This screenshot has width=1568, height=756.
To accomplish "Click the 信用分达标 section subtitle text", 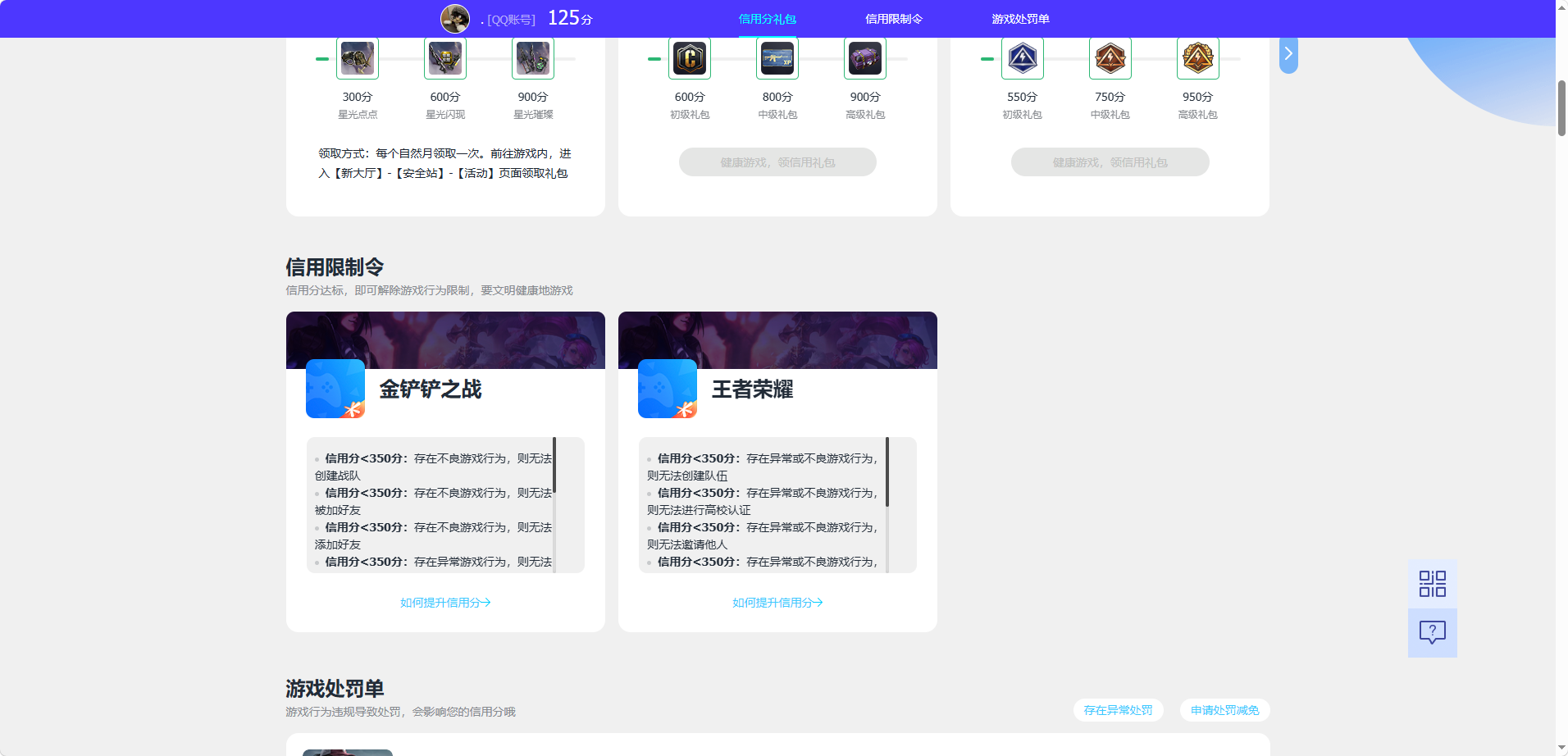I will click(x=429, y=290).
